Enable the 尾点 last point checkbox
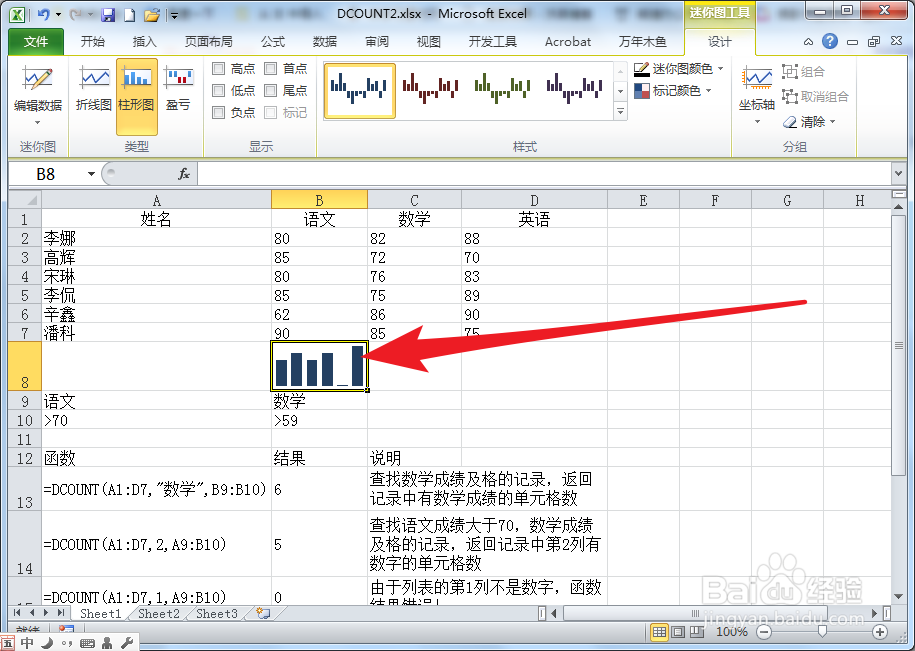Screen dimensions: 915x651 (270, 90)
